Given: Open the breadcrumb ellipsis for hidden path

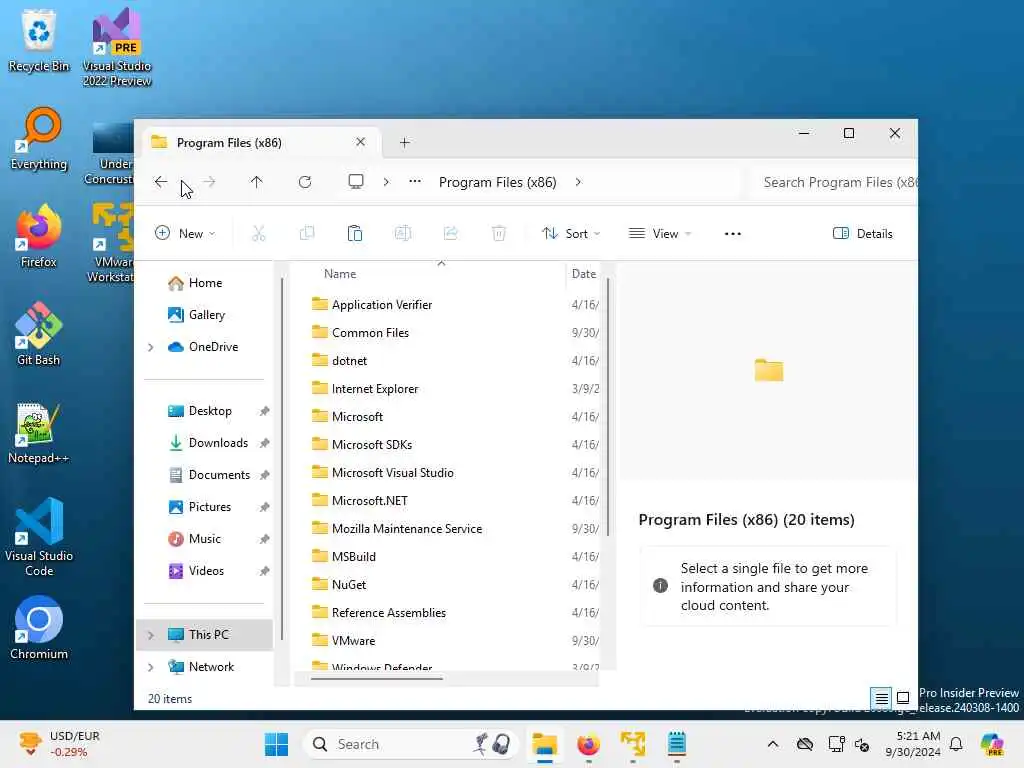Looking at the screenshot, I should tap(415, 182).
